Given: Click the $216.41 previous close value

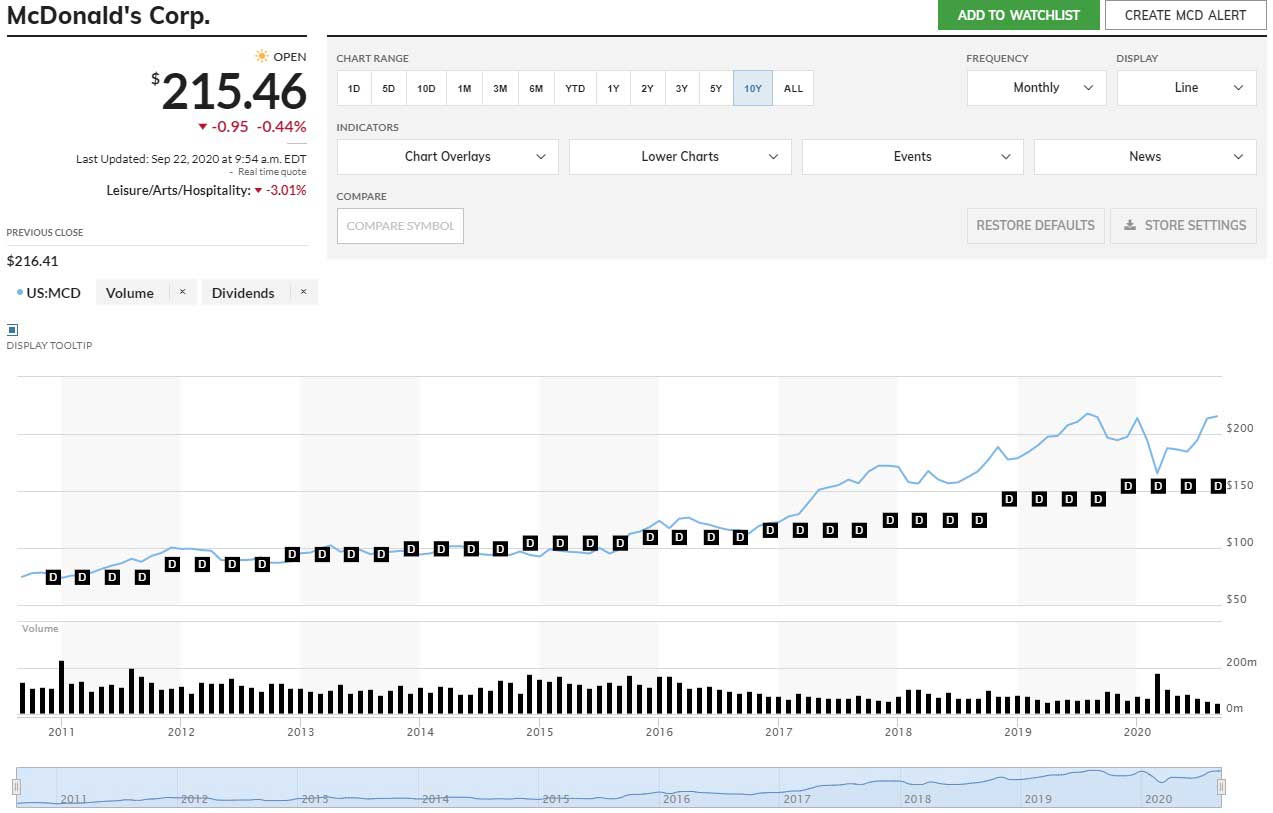Looking at the screenshot, I should pos(31,261).
